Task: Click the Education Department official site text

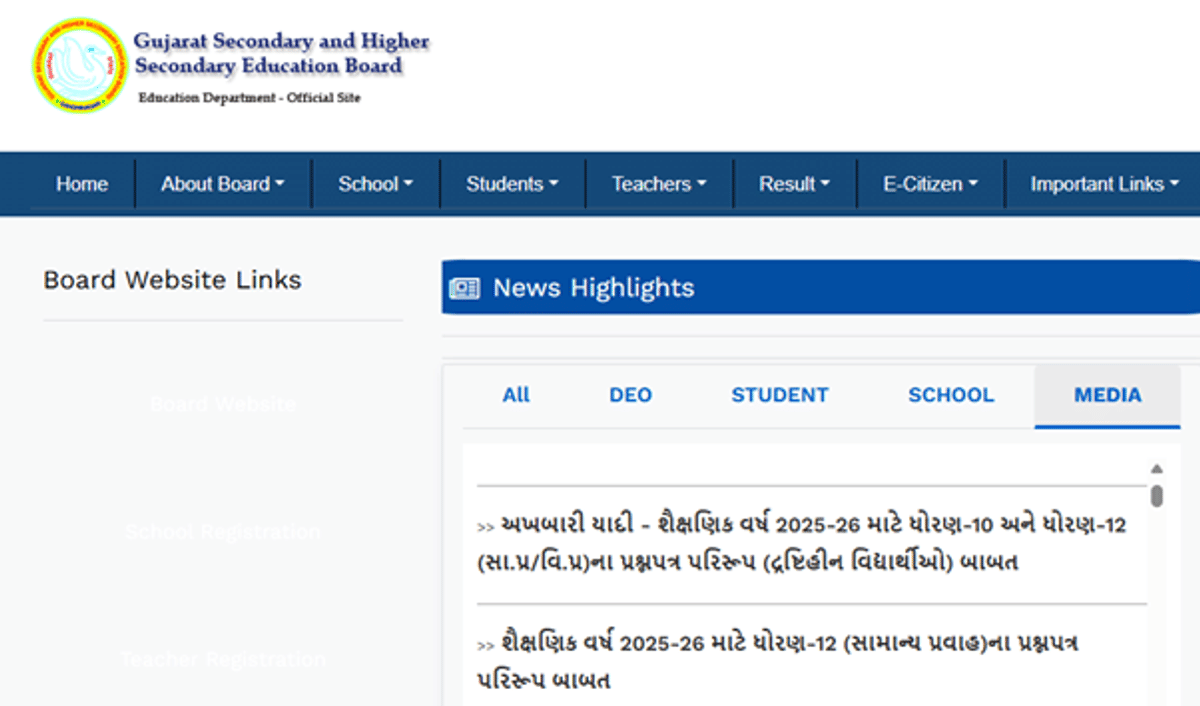Action: pos(249,98)
